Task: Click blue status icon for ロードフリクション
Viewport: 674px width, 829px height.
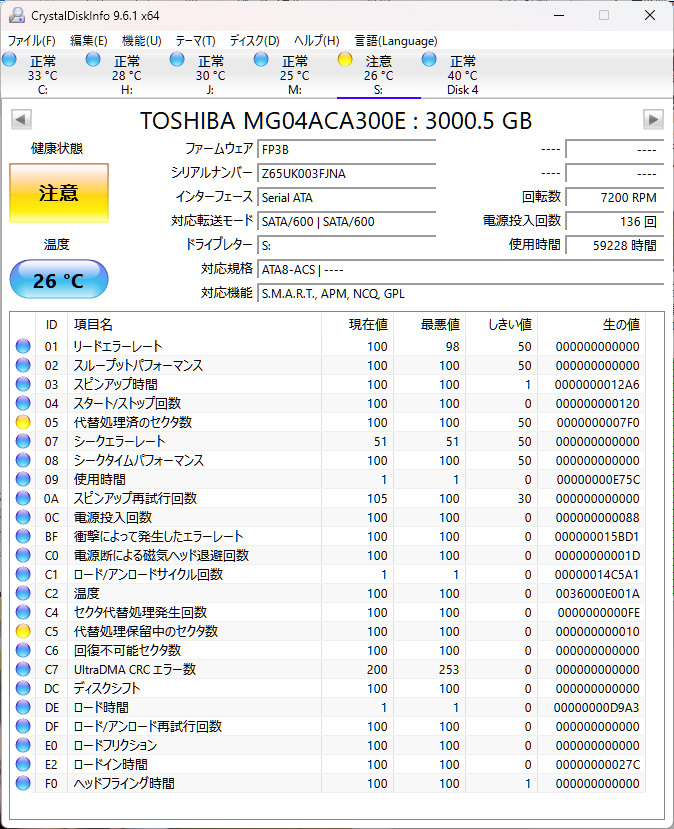Action: coord(23,745)
